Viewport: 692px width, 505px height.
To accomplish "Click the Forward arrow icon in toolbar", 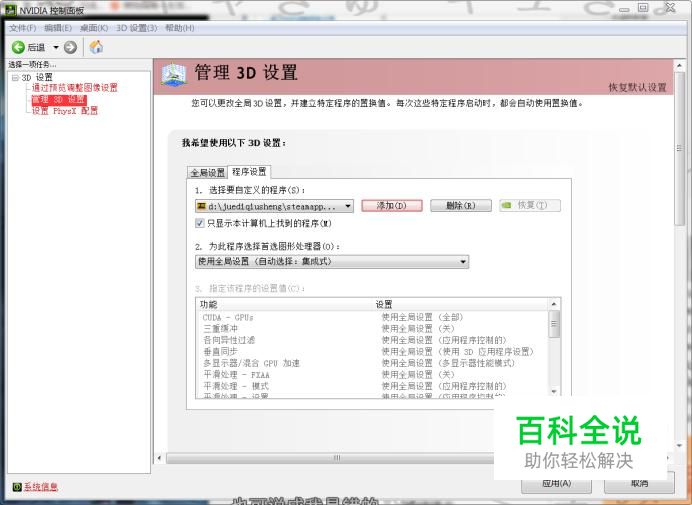I will tap(70, 47).
